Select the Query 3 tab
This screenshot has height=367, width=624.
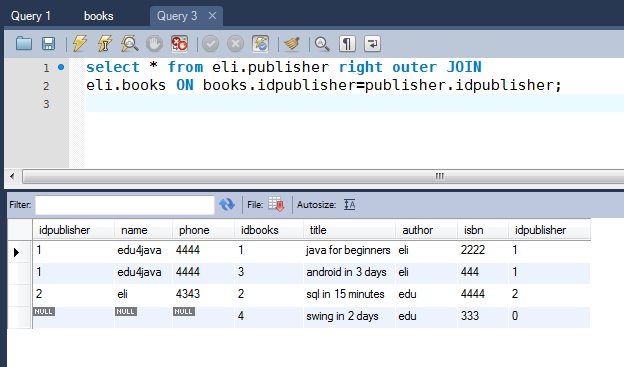point(177,16)
